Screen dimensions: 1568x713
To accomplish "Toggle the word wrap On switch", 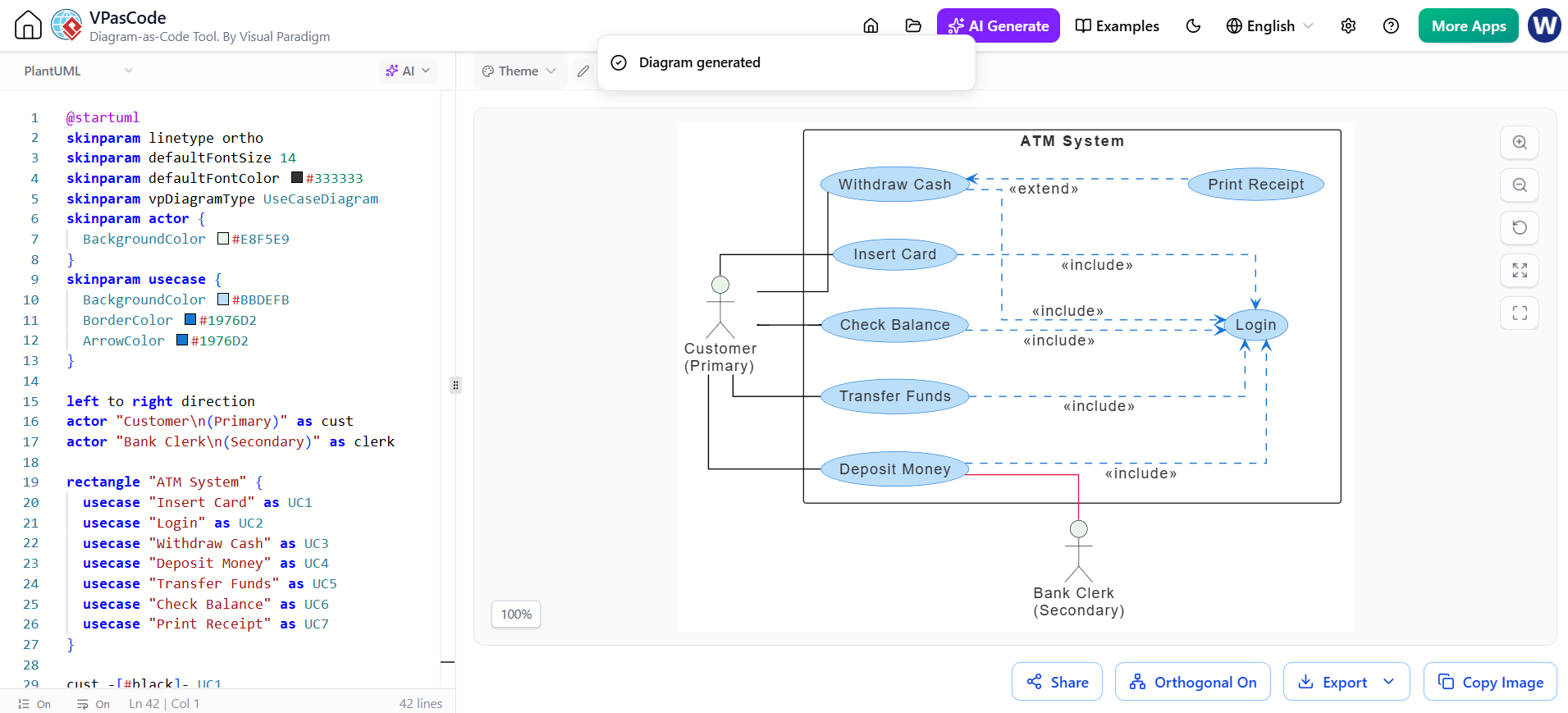I will pyautogui.click(x=94, y=704).
